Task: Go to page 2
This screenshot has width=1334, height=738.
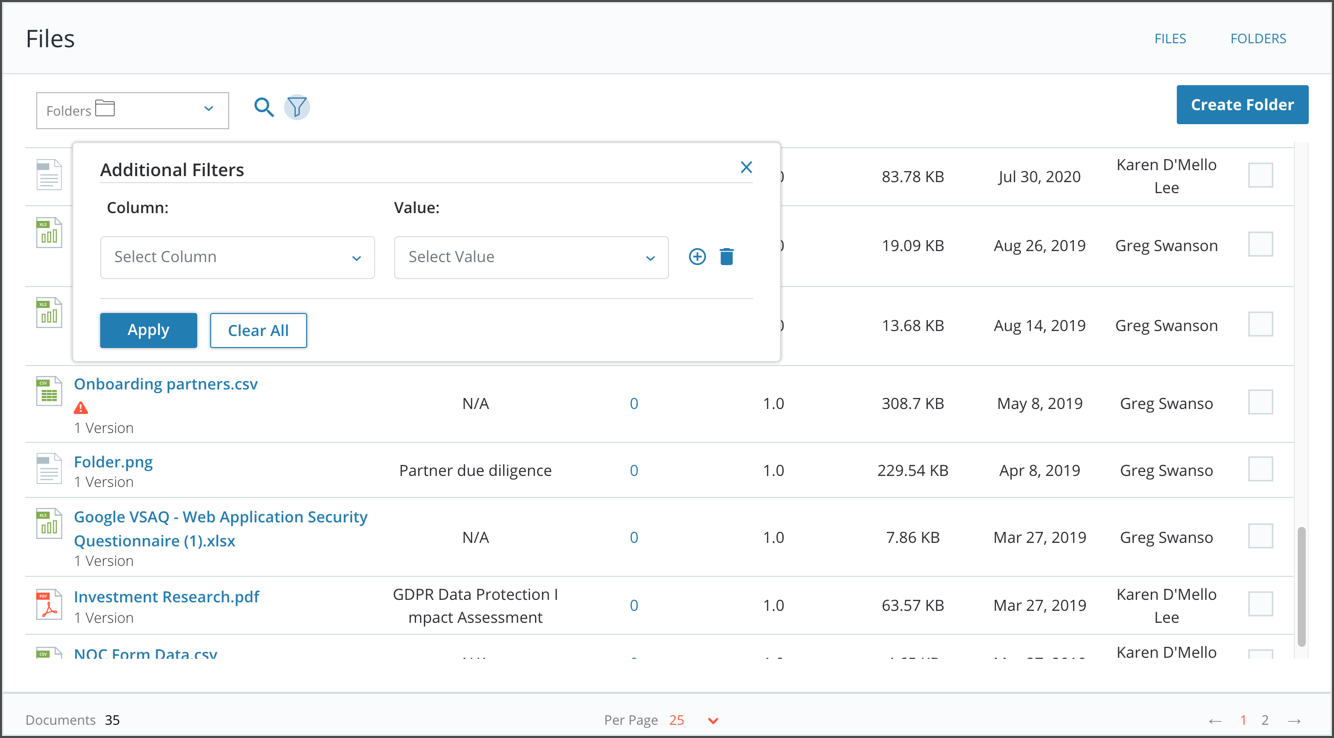Action: 1265,720
